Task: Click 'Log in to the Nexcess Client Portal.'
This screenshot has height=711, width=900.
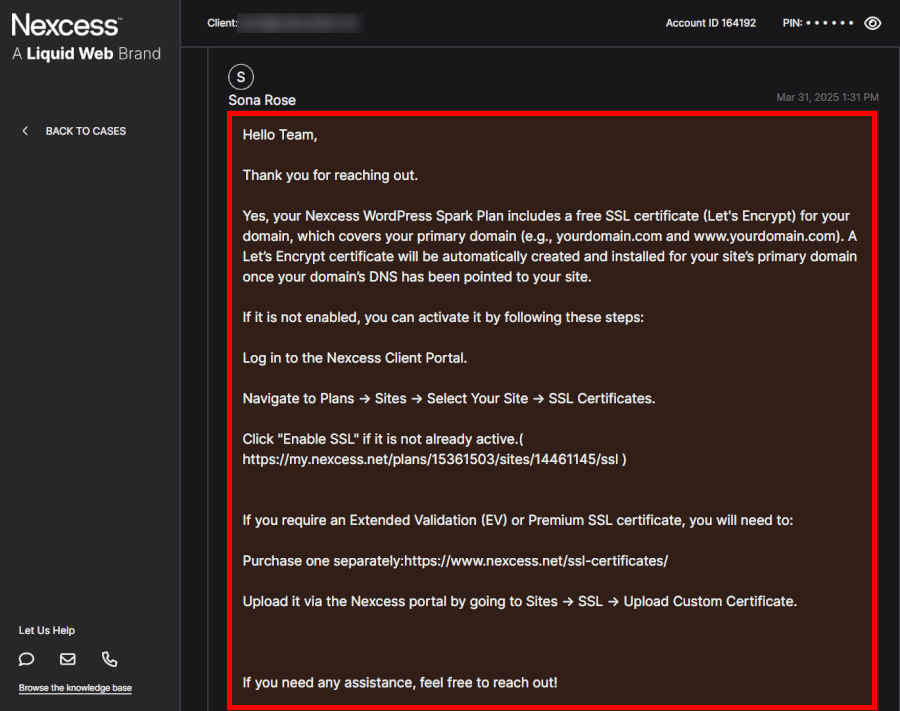Action: pos(355,358)
